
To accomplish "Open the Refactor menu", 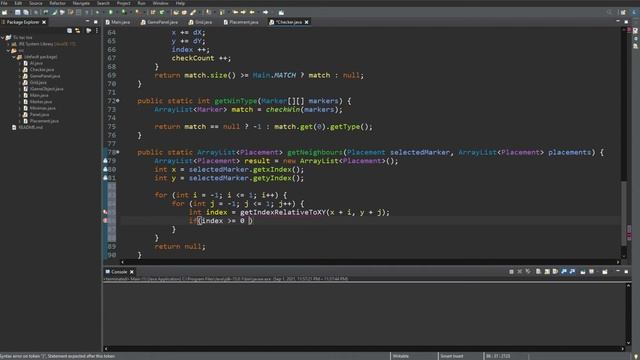I will (x=57, y=3).
